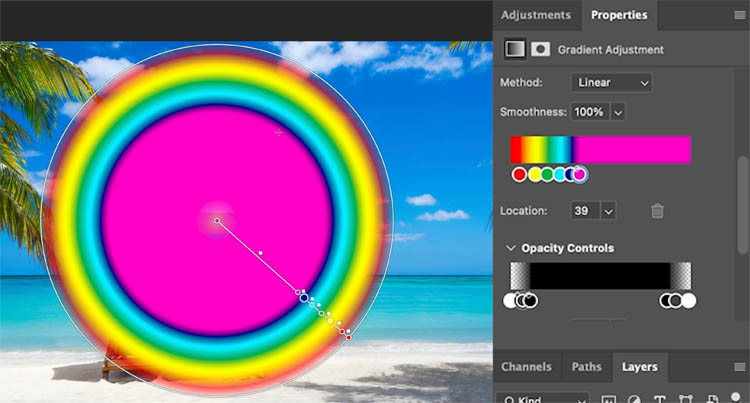This screenshot has width=750, height=403.
Task: Click the Location label
Action: click(x=523, y=211)
